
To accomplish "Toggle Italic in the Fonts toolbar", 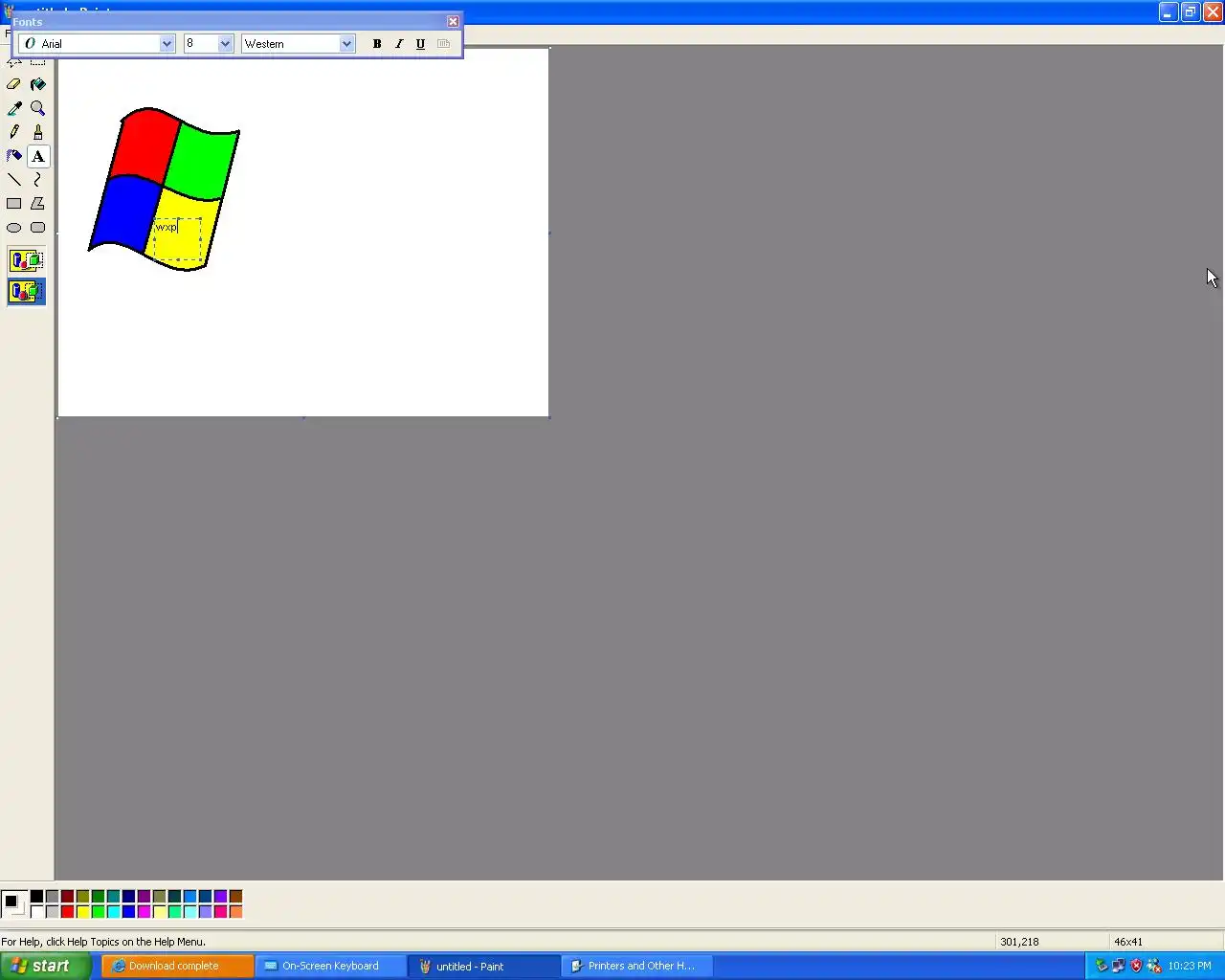I will [399, 44].
